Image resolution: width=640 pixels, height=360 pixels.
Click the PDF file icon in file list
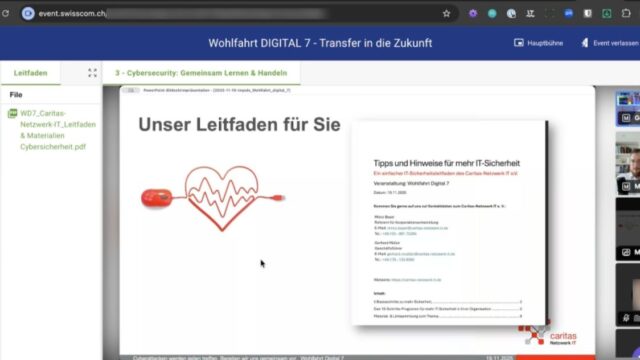click(13, 113)
